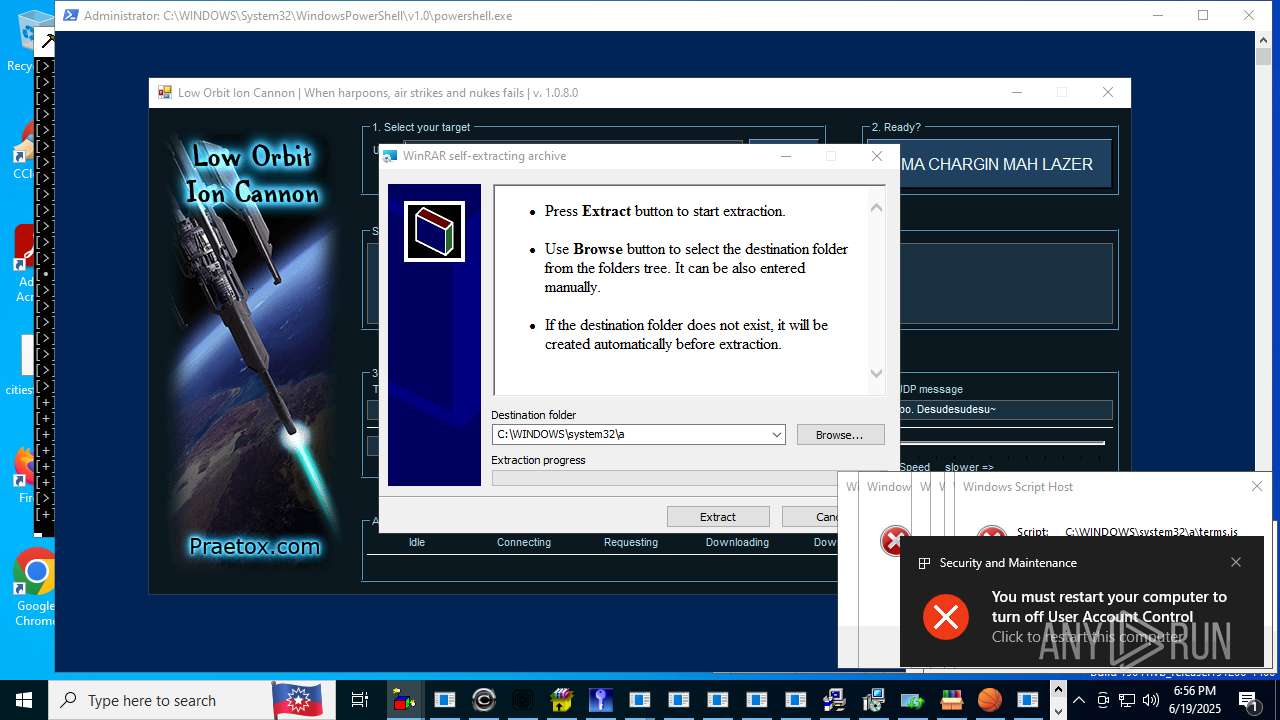Close the WinRAR self-extracting archive dialog

[877, 156]
